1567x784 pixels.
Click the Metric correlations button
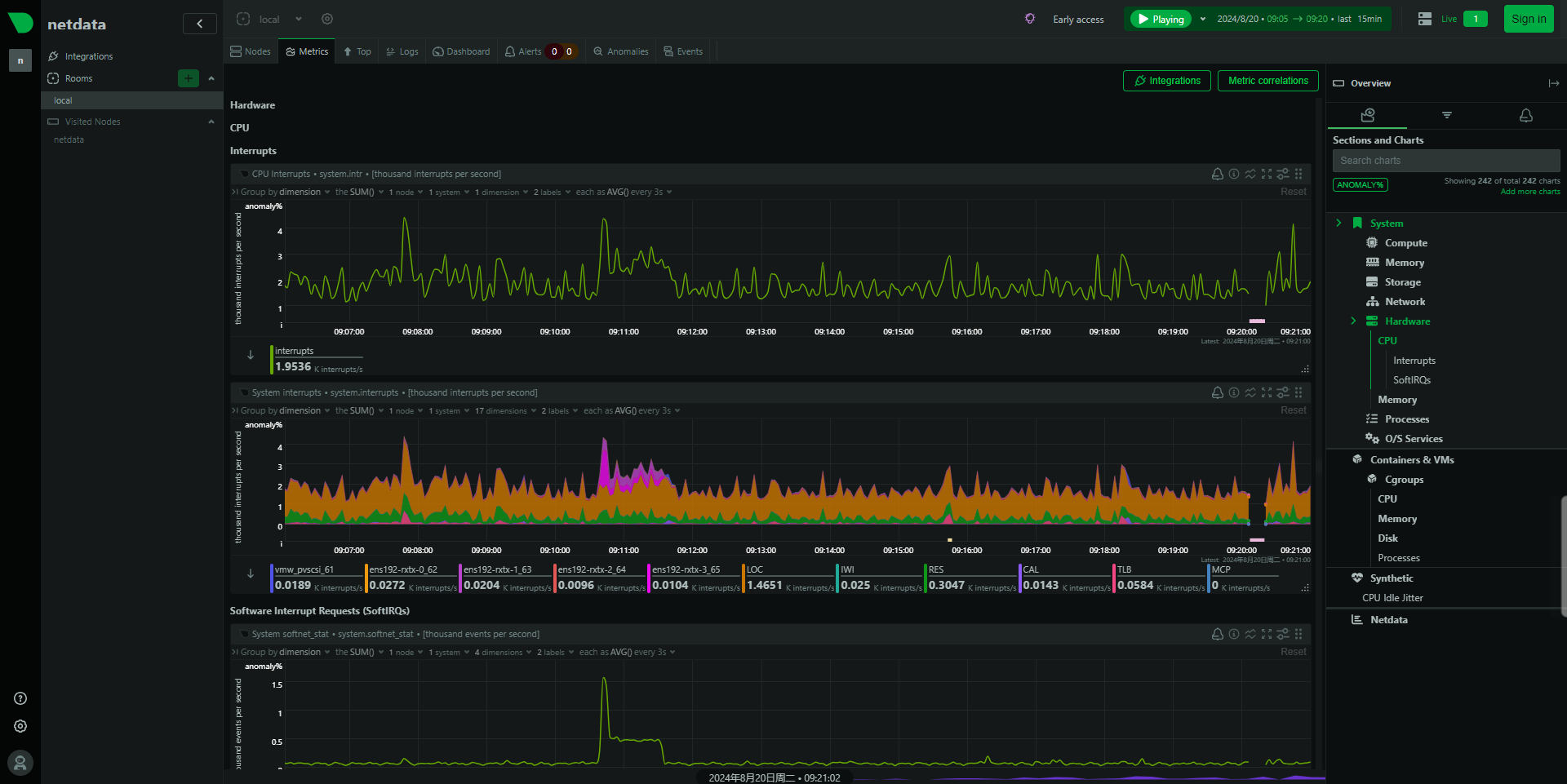pos(1267,81)
